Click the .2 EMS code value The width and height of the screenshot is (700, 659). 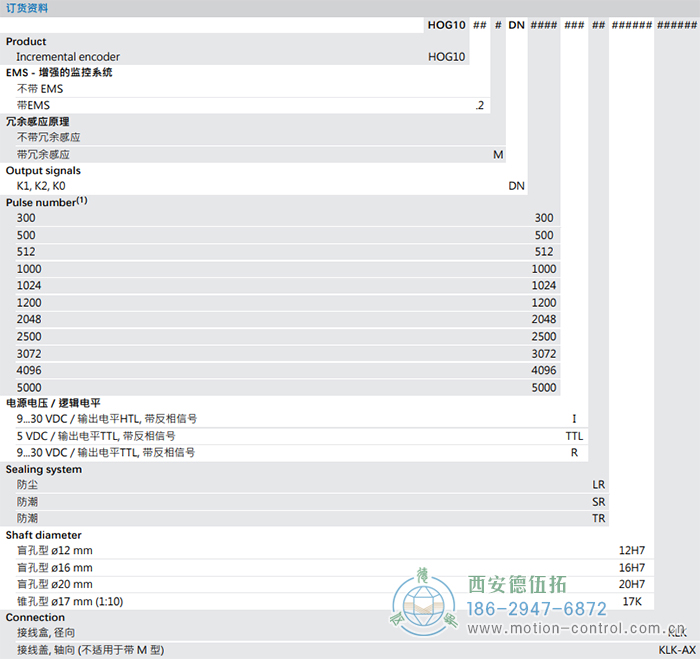tap(480, 105)
